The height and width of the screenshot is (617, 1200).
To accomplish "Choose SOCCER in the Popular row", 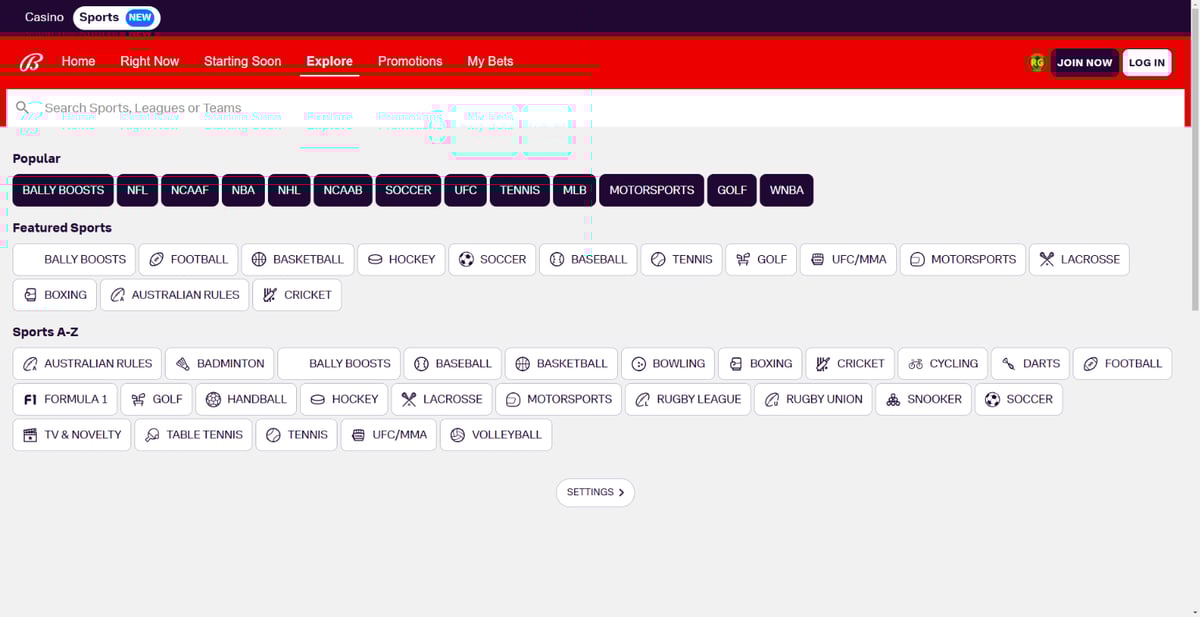I will click(409, 190).
